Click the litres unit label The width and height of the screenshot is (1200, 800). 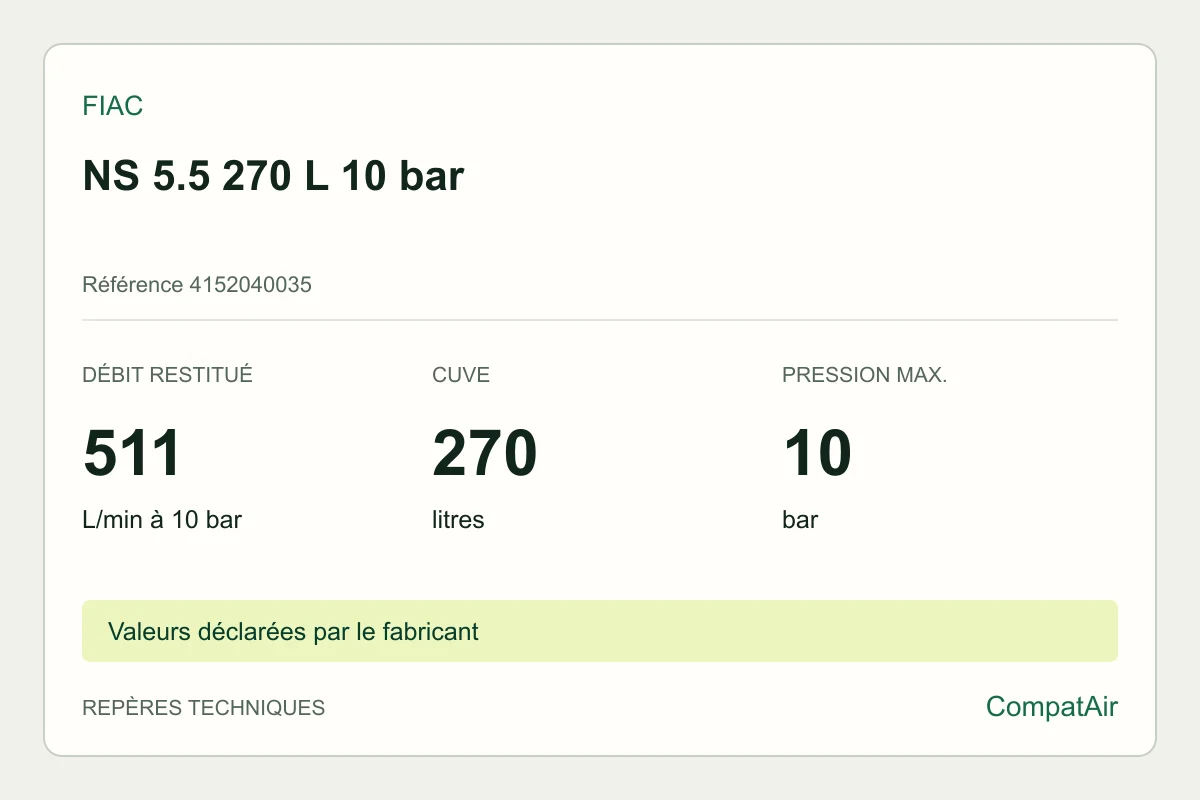[x=458, y=520]
